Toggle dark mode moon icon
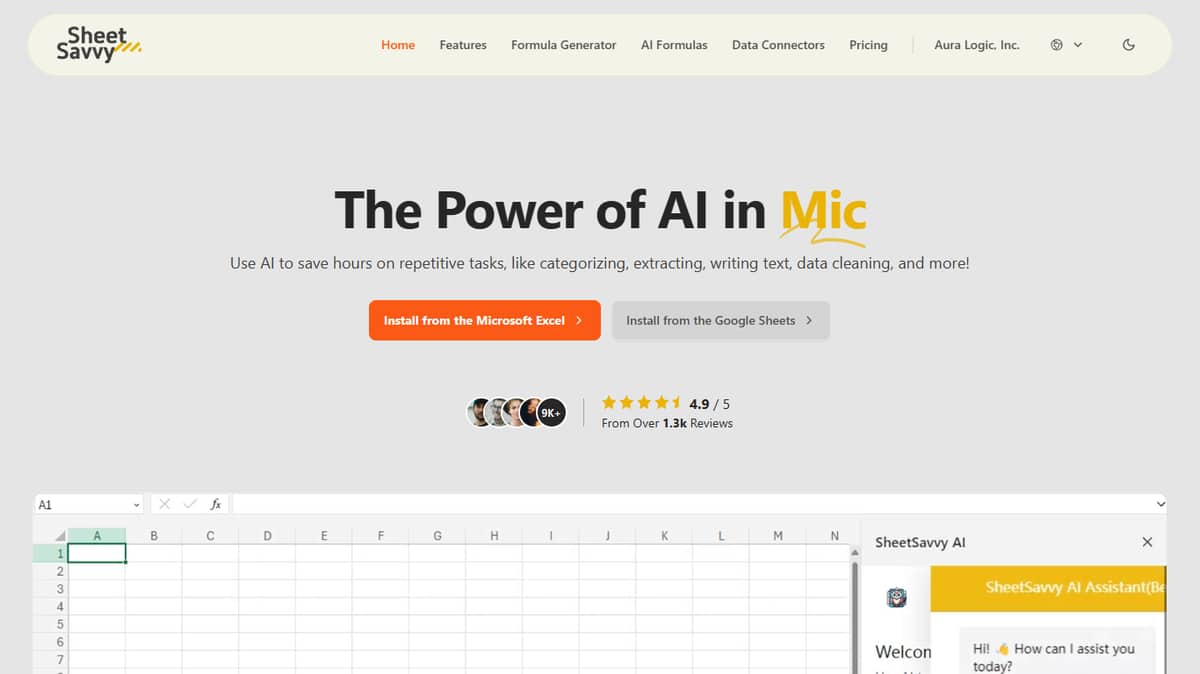The height and width of the screenshot is (674, 1200). [1129, 45]
